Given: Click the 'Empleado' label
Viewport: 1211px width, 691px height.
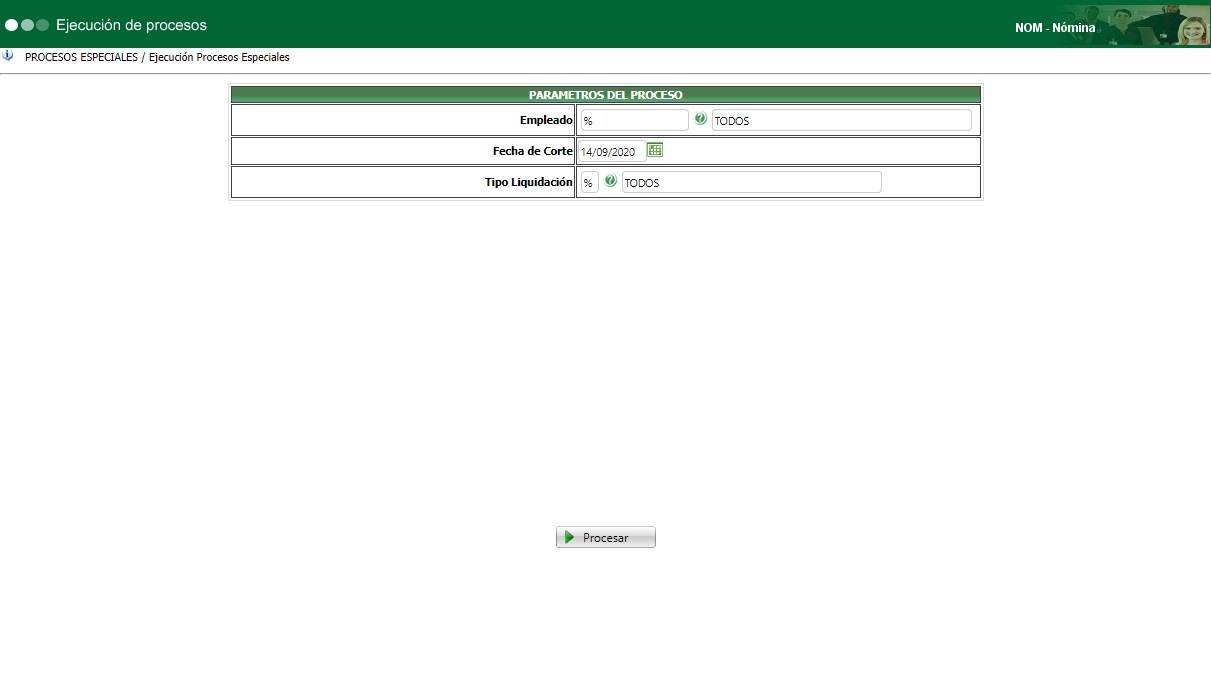Looking at the screenshot, I should click(x=546, y=120).
